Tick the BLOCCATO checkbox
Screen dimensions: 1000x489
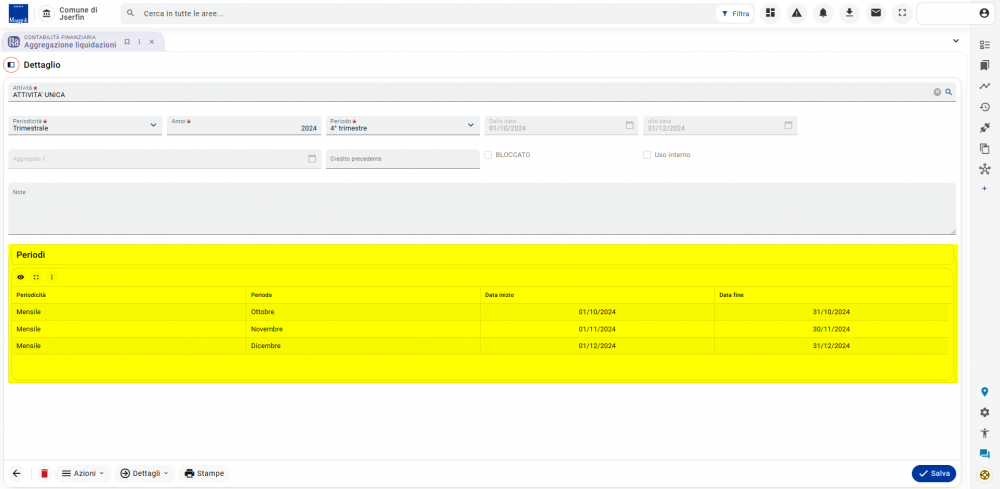click(488, 154)
